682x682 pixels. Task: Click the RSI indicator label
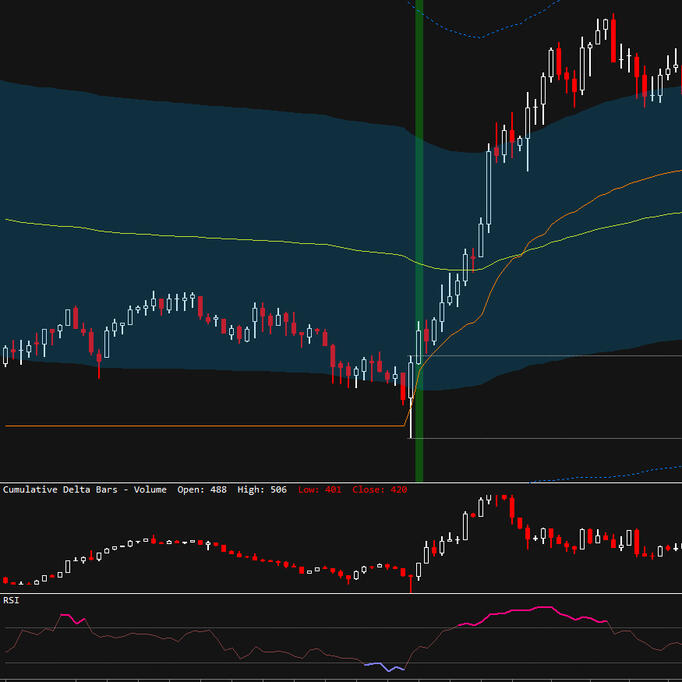pyautogui.click(x=11, y=600)
